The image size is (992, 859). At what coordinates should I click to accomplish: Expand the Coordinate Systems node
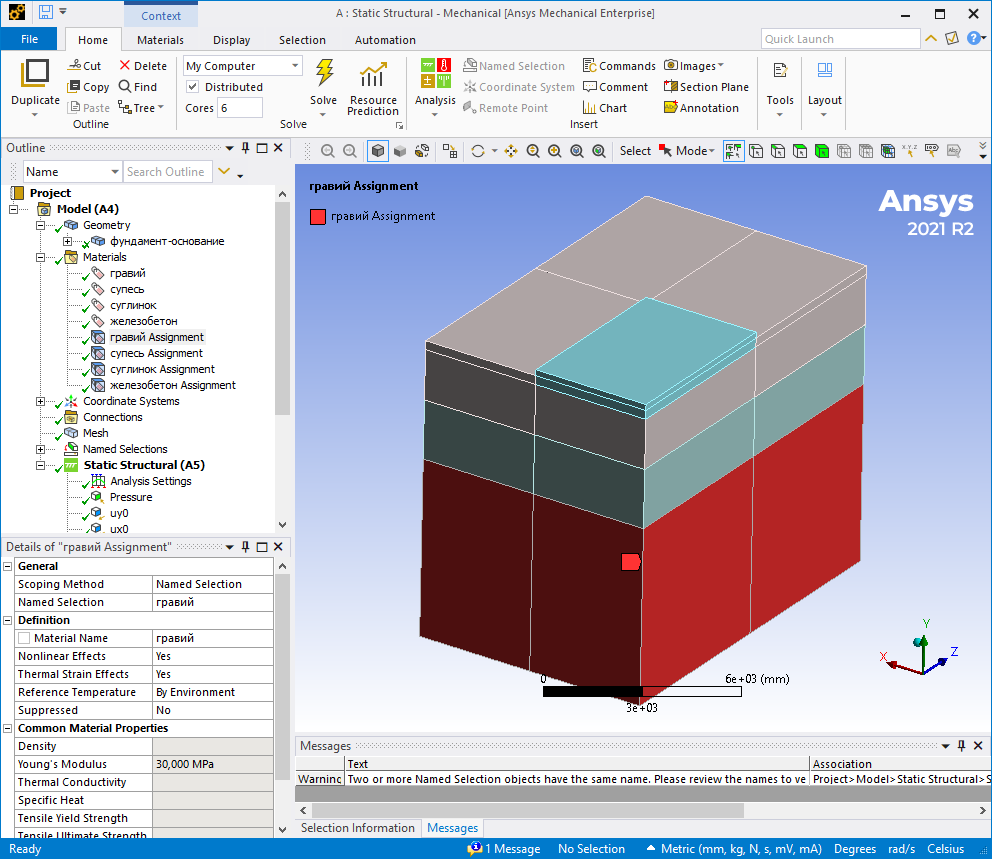[40, 401]
